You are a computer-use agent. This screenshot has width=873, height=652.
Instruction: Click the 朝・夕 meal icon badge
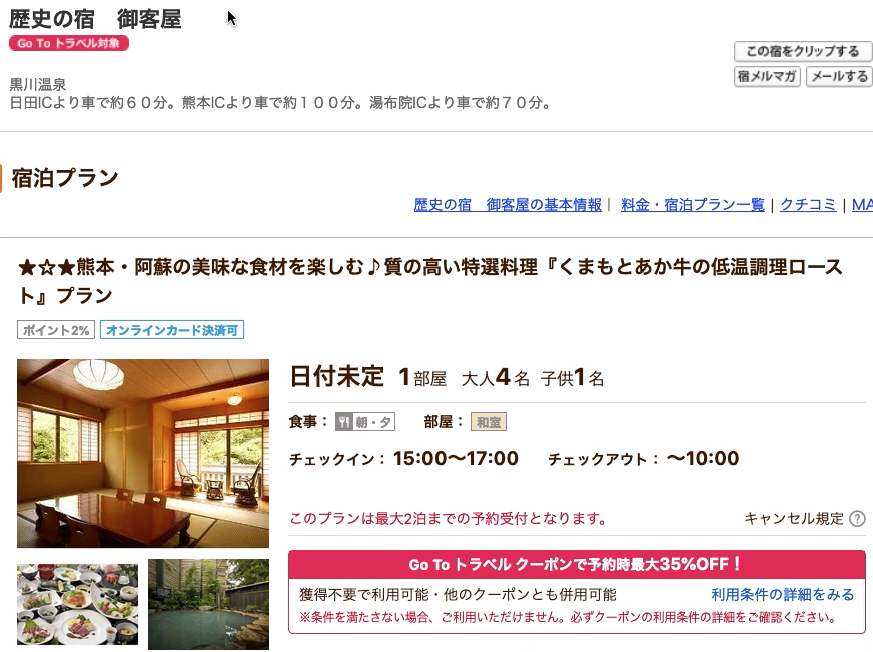(x=365, y=422)
